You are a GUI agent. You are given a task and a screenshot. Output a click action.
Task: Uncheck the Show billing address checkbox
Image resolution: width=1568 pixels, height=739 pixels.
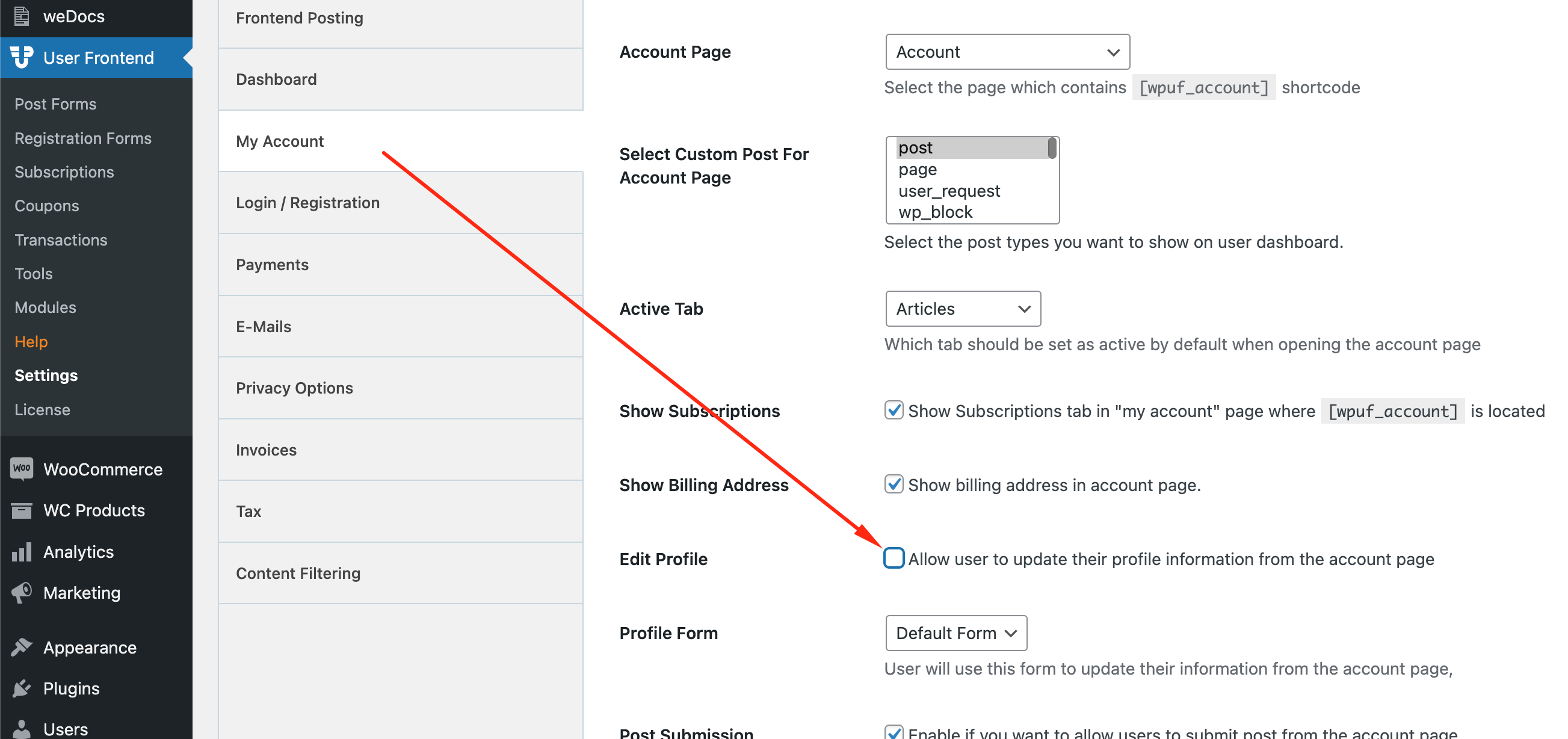pos(894,484)
